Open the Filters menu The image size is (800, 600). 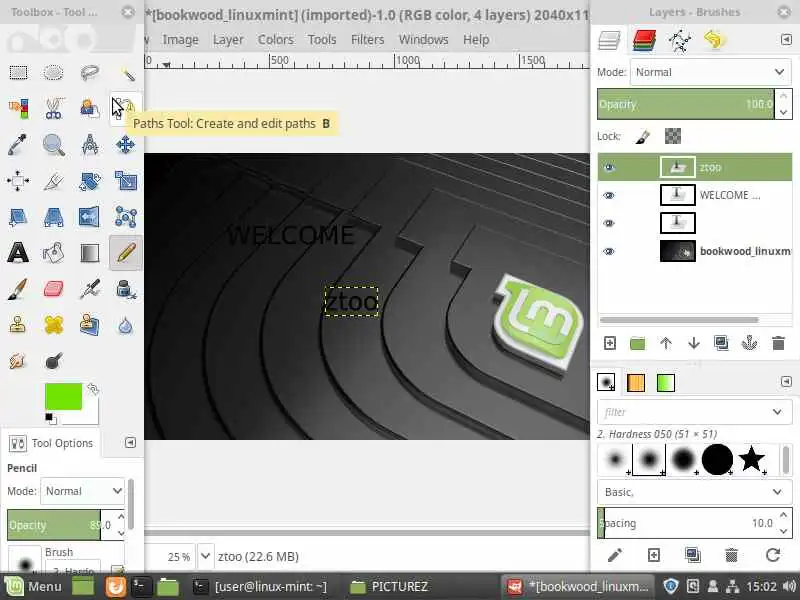pos(367,39)
